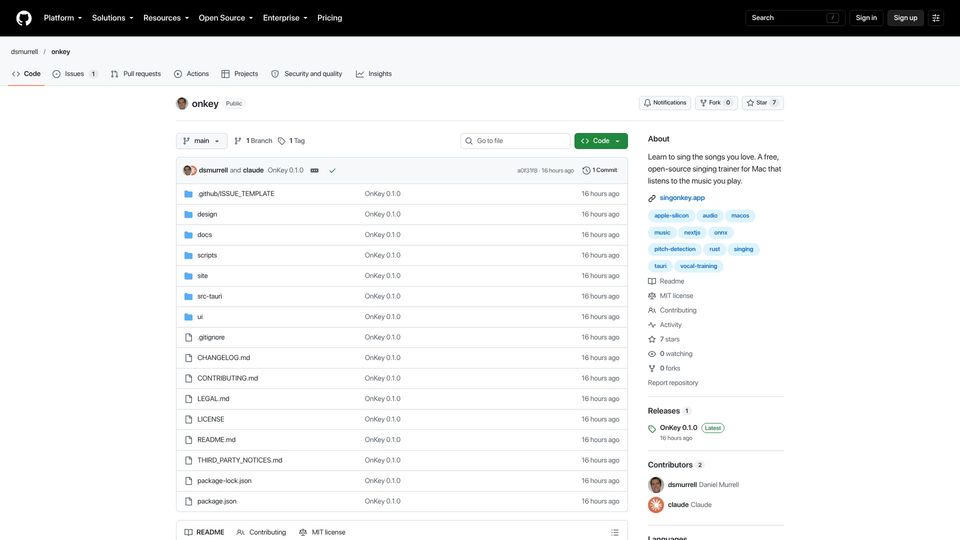Image resolution: width=960 pixels, height=540 pixels.
Task: Select the MIT license tab below files
Action: [322, 533]
